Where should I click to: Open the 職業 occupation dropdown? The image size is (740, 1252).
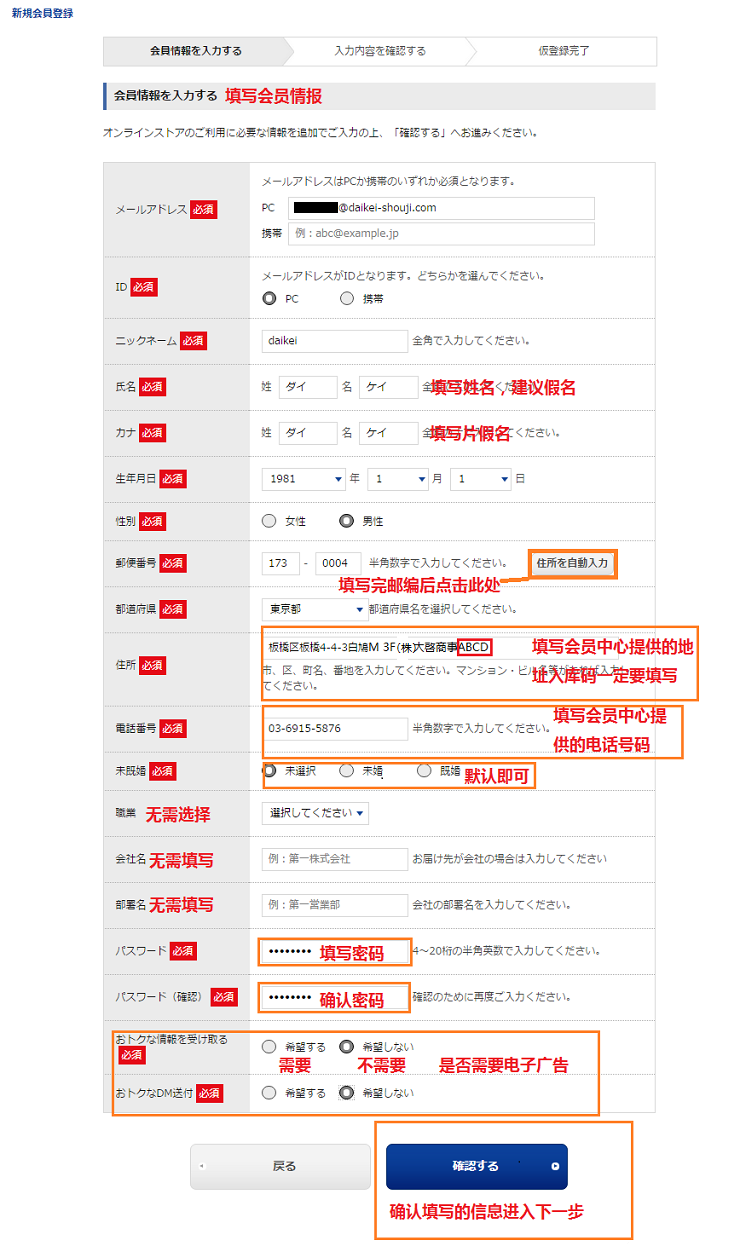click(x=315, y=813)
